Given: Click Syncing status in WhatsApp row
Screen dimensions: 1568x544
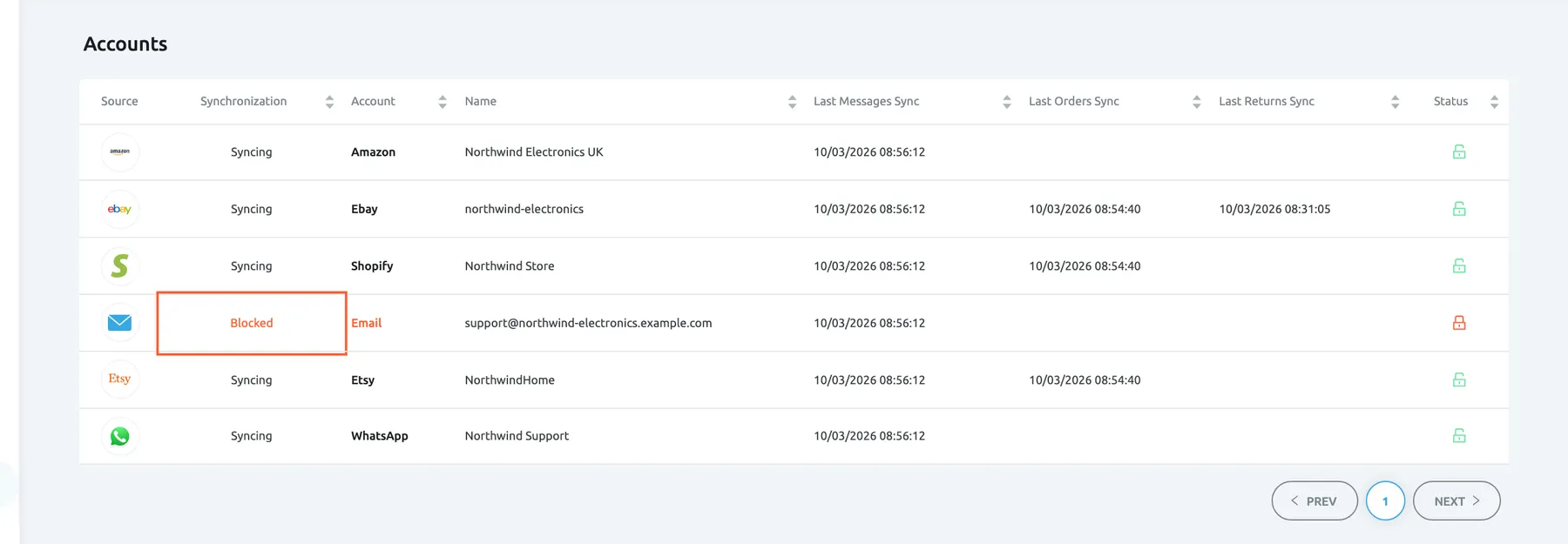Looking at the screenshot, I should point(252,435).
